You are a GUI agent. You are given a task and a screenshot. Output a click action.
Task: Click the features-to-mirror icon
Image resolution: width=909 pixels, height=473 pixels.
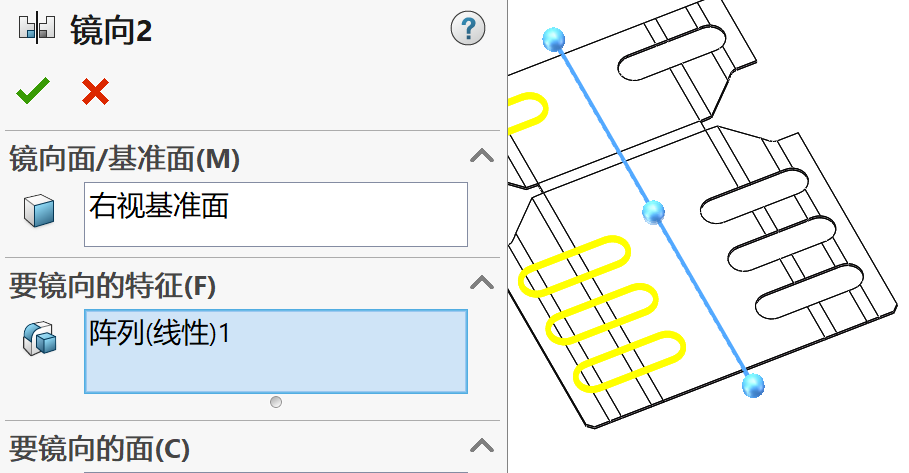point(39,338)
